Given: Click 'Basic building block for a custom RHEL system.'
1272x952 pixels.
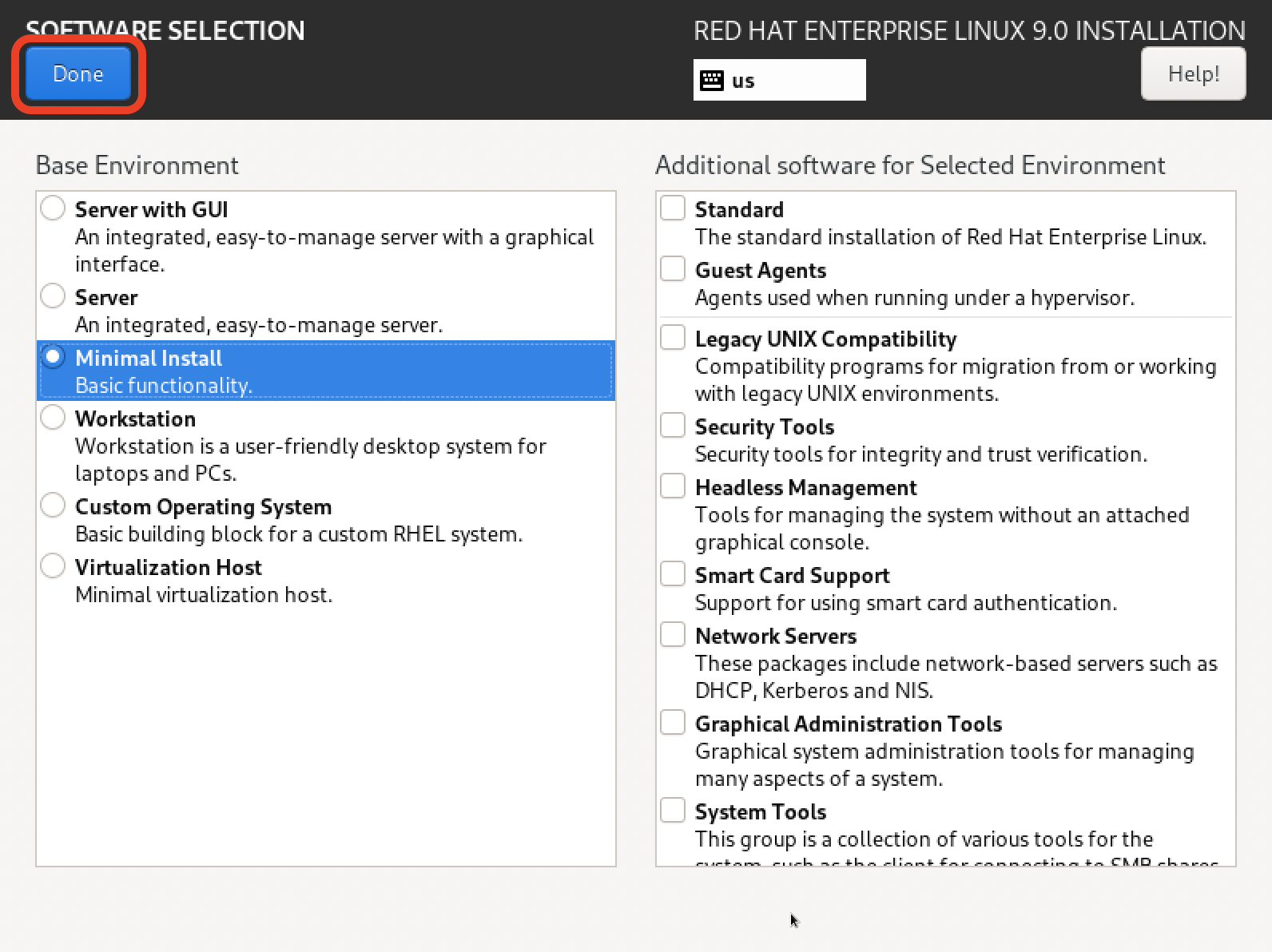Looking at the screenshot, I should 299,534.
